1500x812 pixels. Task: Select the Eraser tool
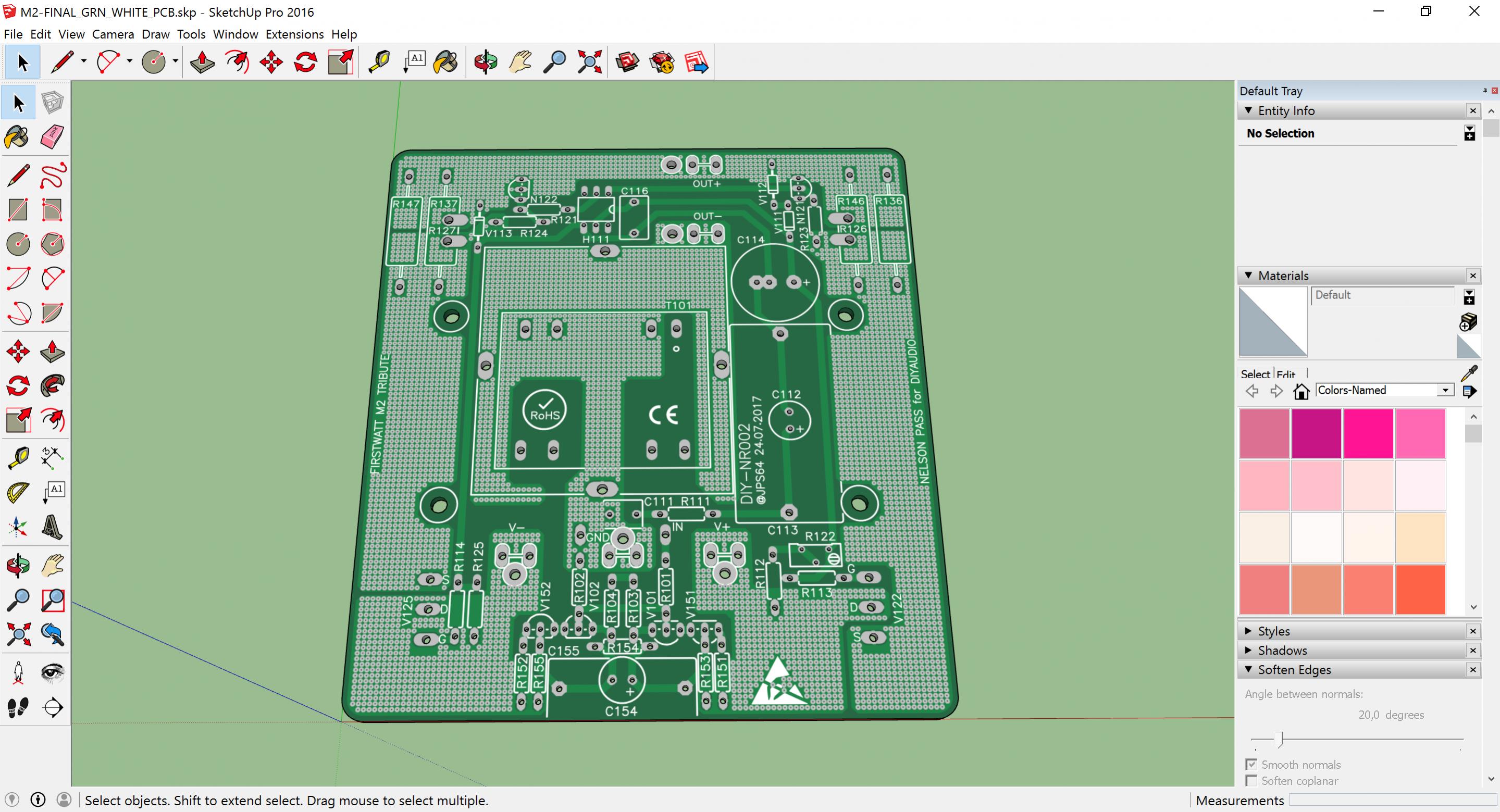[x=53, y=138]
